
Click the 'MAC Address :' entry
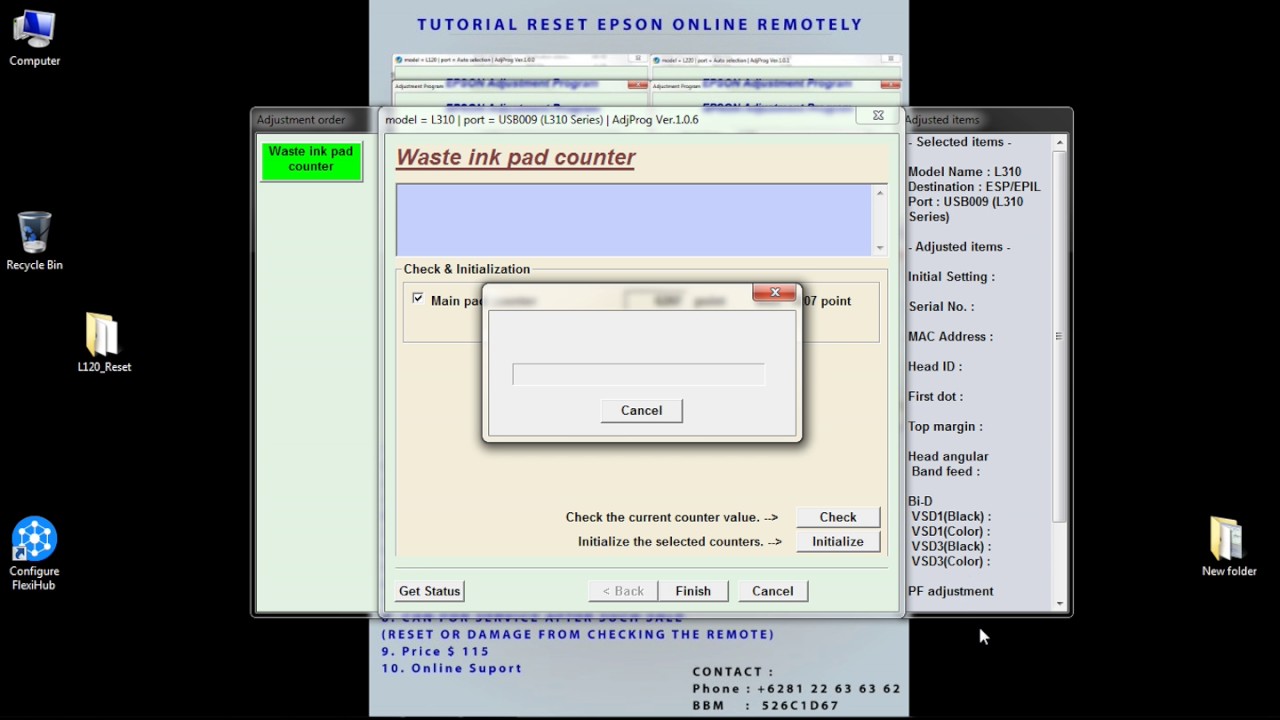pos(950,337)
